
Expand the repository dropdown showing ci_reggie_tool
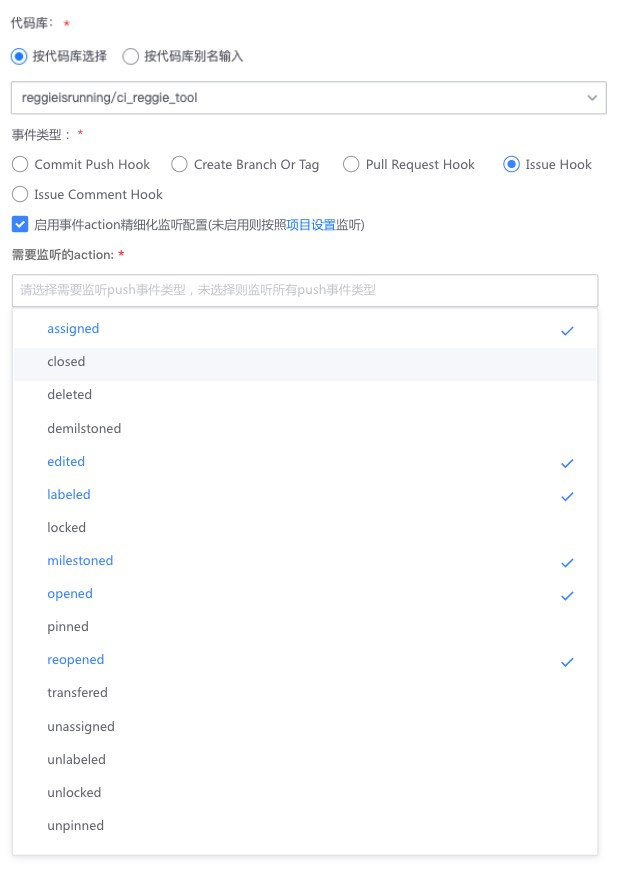300,98
